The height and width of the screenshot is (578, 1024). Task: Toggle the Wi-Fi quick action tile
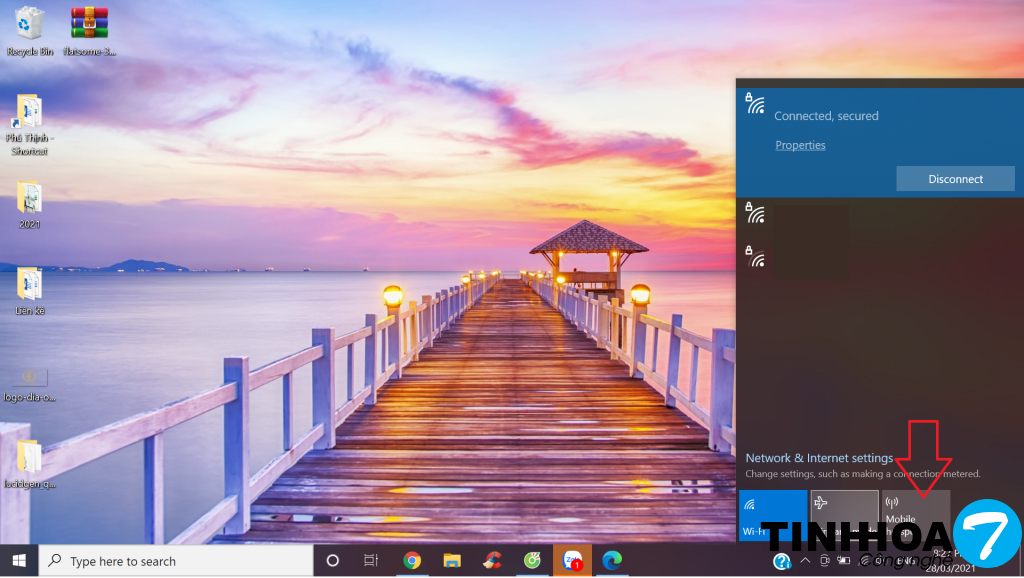click(772, 514)
